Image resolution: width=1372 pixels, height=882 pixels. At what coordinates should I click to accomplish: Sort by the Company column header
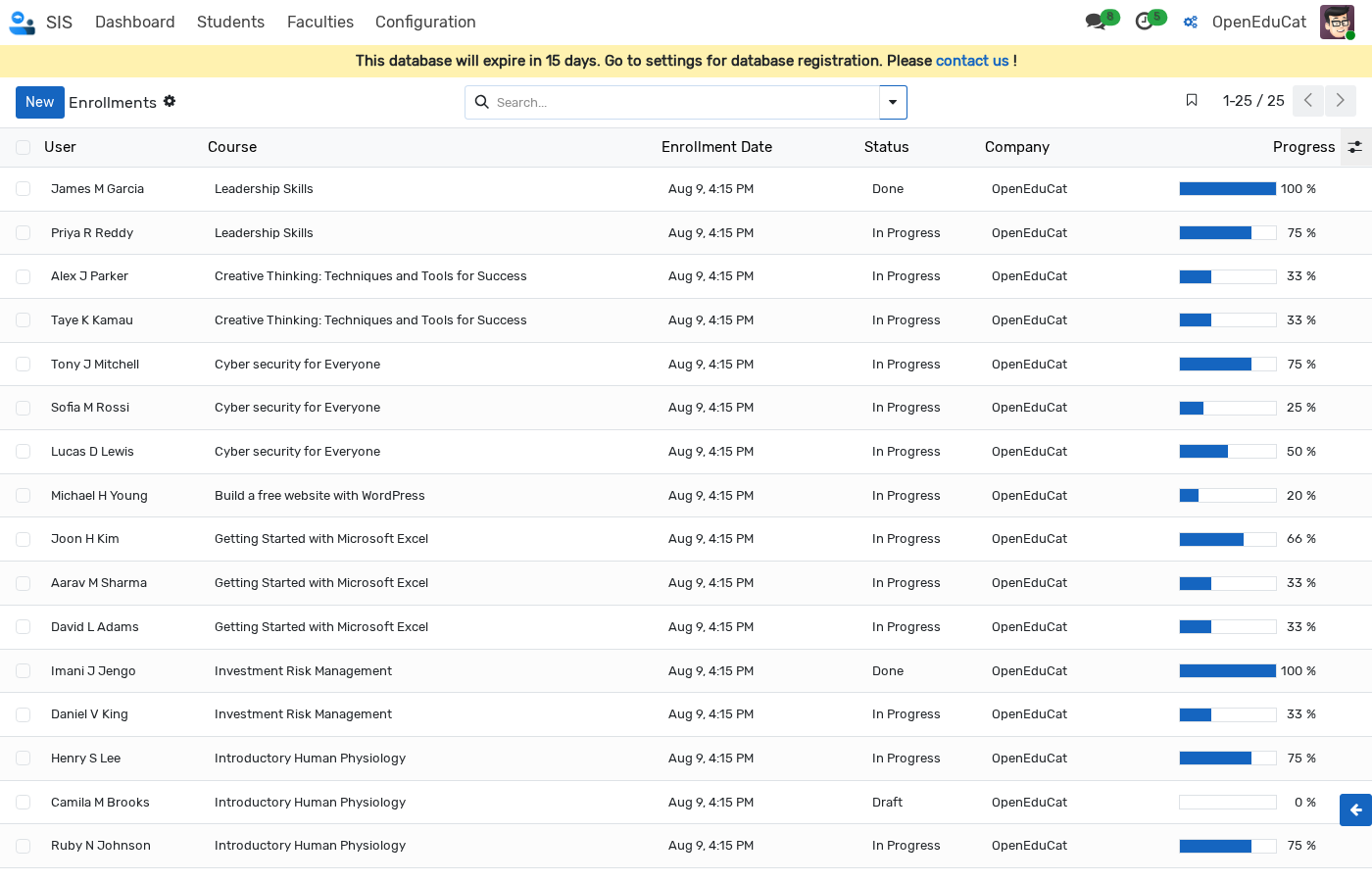coord(1017,147)
